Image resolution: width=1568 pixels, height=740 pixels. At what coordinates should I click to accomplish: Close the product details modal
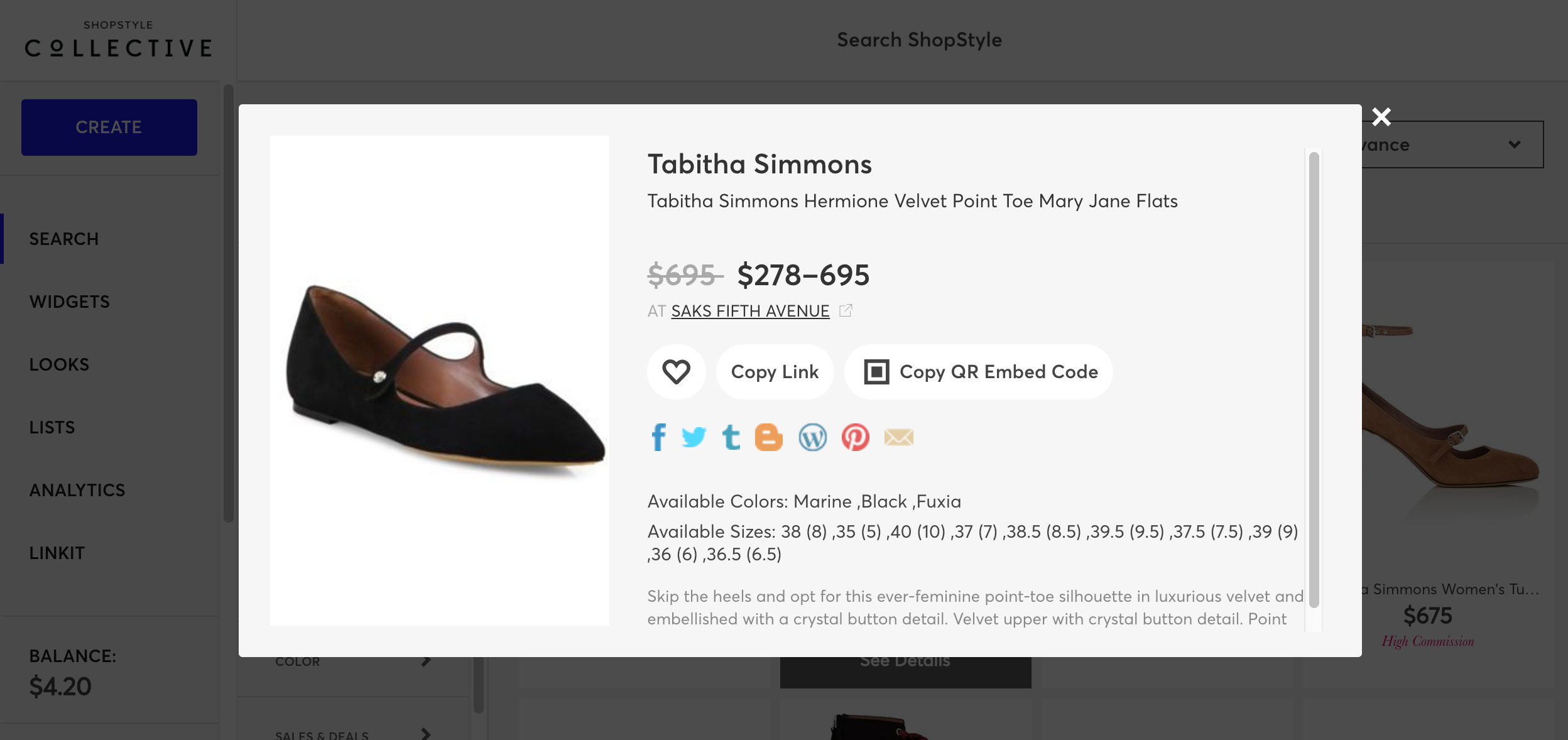(x=1381, y=117)
